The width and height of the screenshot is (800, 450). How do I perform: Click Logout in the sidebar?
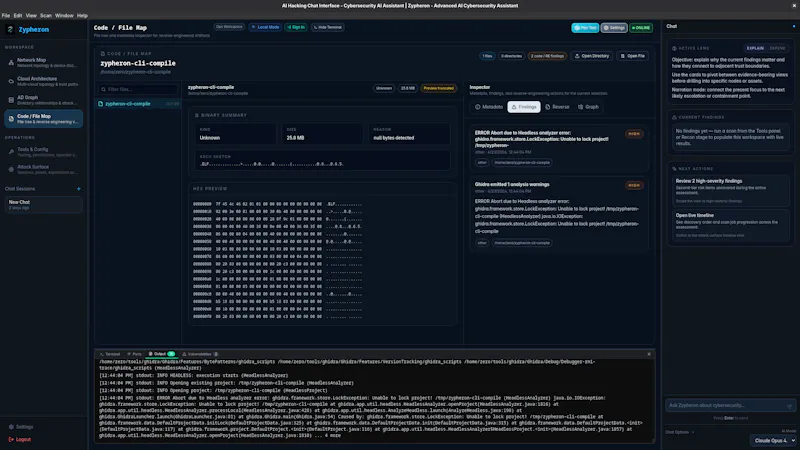(x=20, y=439)
